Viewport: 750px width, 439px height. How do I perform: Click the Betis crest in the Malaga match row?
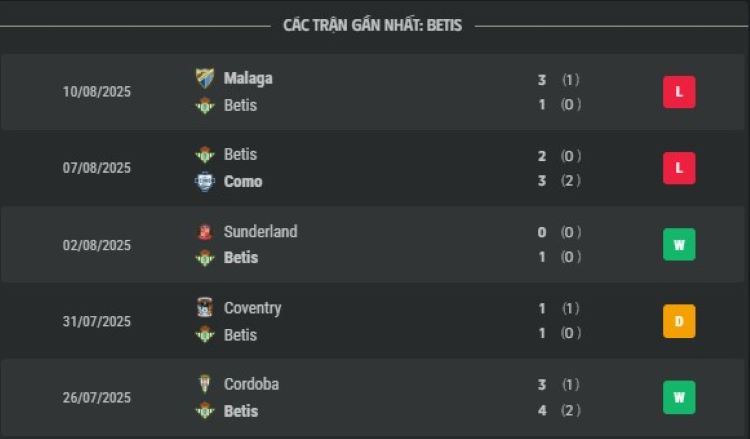point(205,105)
